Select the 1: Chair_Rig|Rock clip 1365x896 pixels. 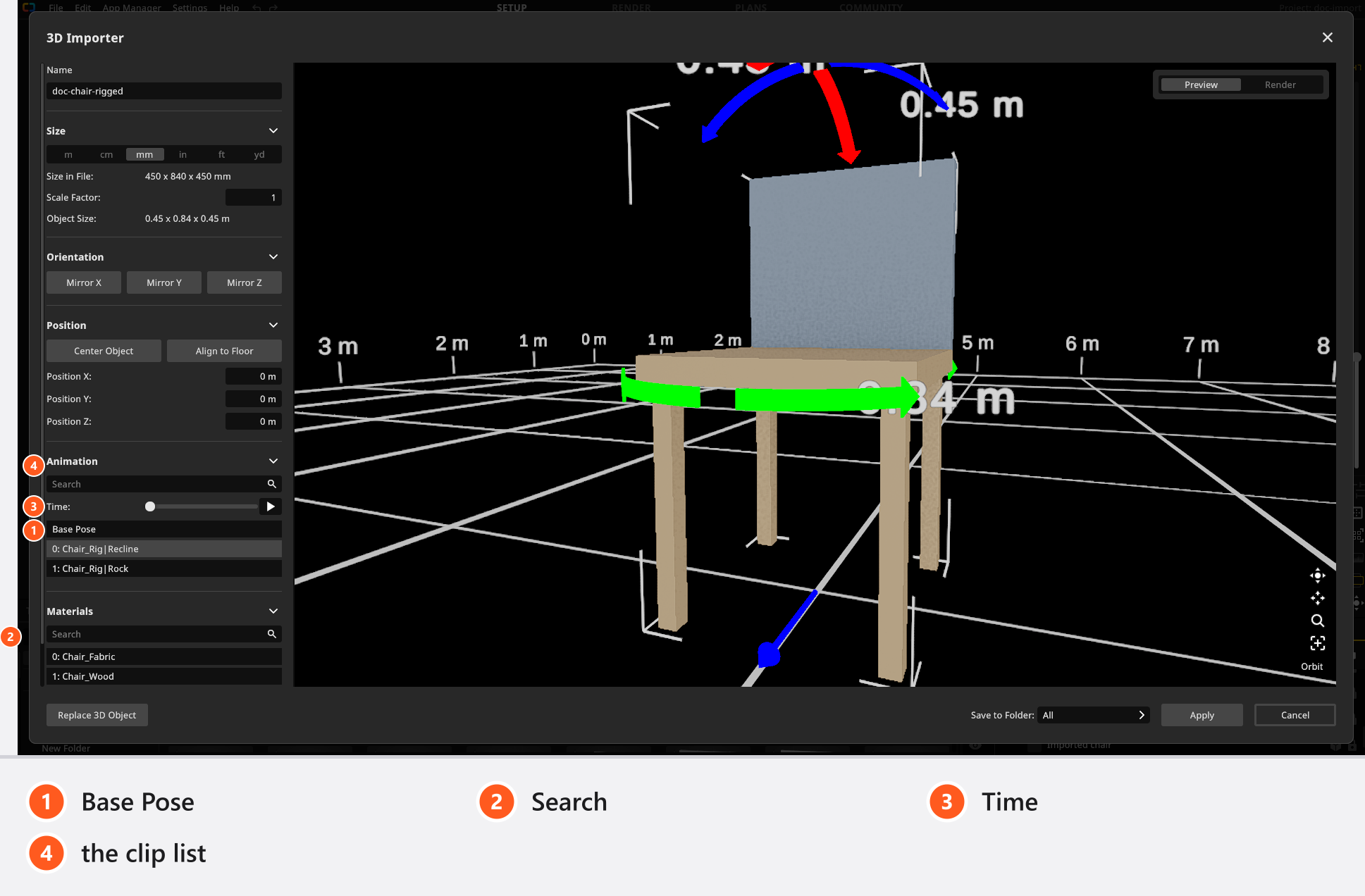(x=164, y=568)
